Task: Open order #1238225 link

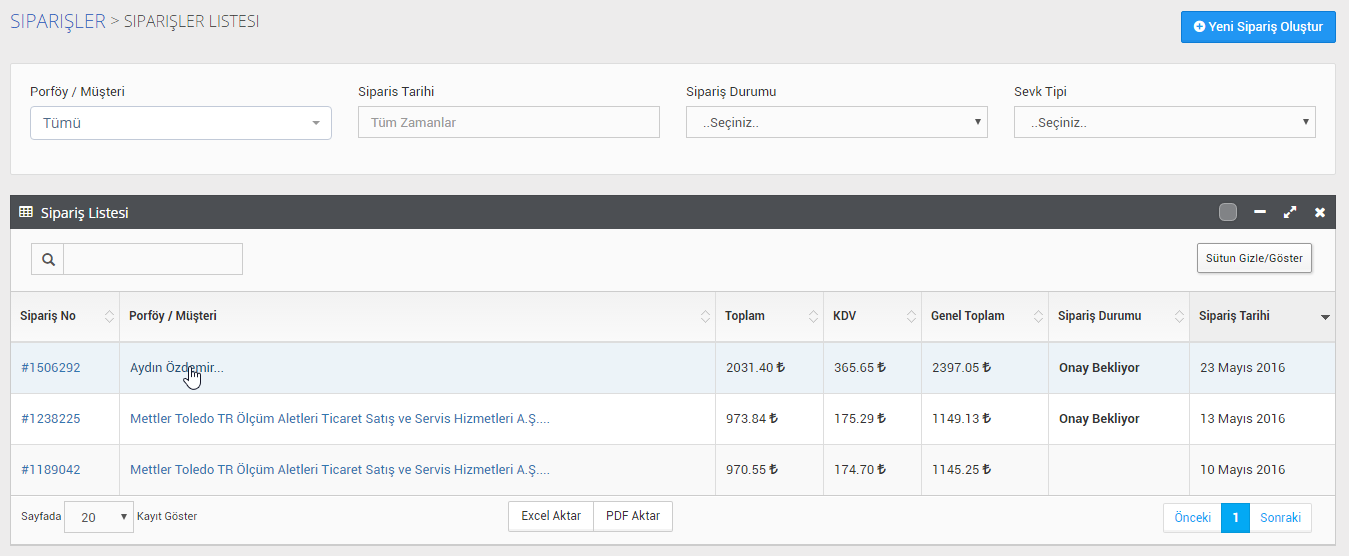Action: click(x=51, y=419)
